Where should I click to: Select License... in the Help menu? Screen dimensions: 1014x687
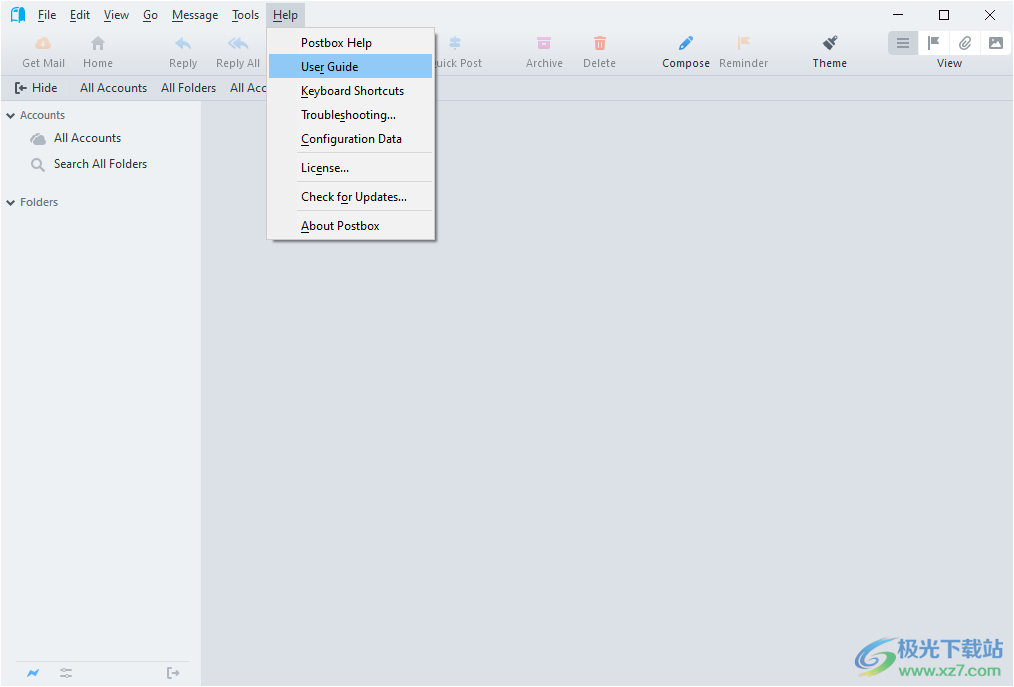tap(351, 168)
